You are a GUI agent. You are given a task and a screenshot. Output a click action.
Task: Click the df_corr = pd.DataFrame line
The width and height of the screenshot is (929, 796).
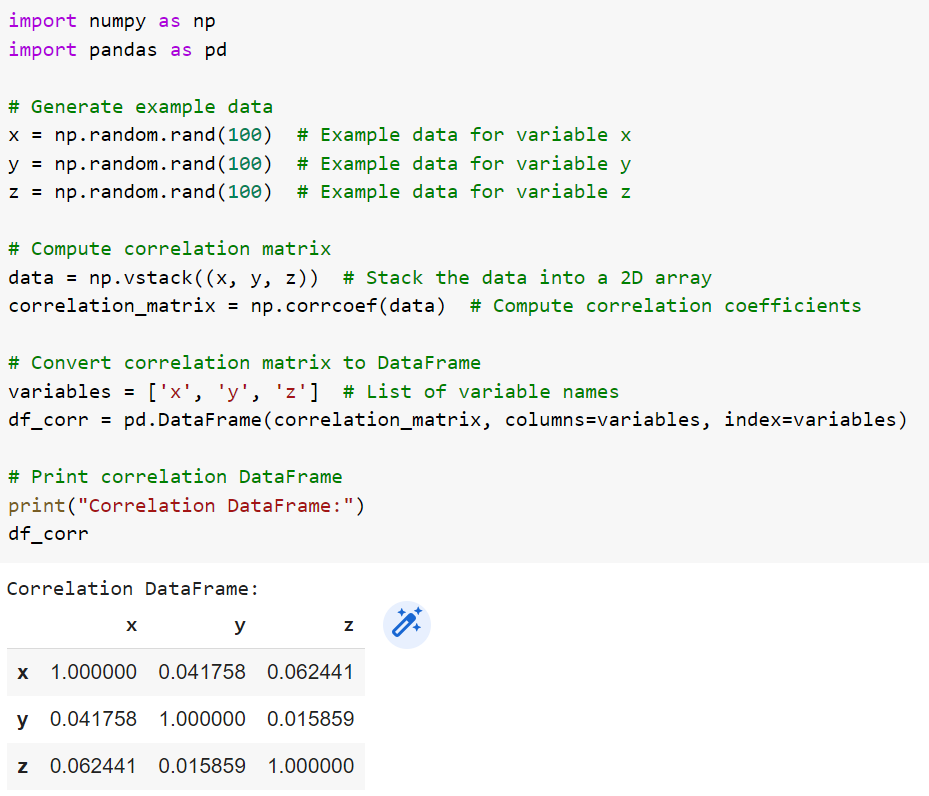[457, 420]
